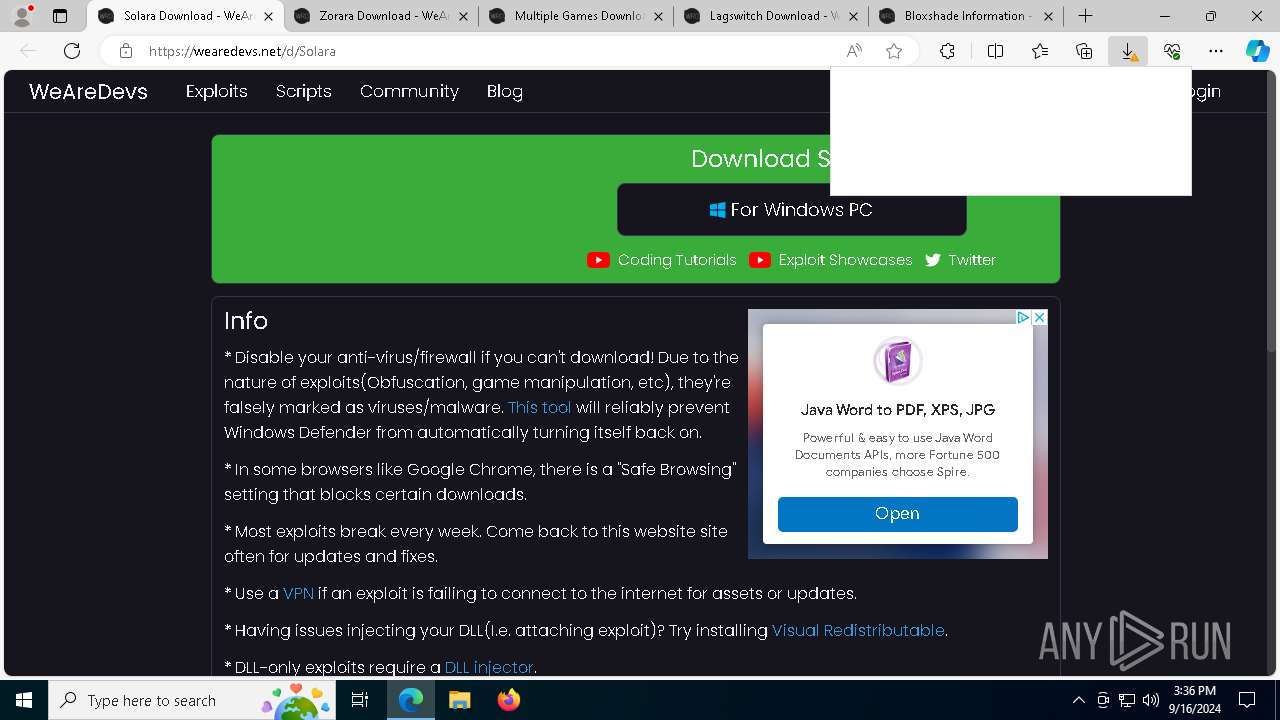Screen dimensions: 1280x720
Task: Open the Exploits nav menu
Action: point(216,91)
